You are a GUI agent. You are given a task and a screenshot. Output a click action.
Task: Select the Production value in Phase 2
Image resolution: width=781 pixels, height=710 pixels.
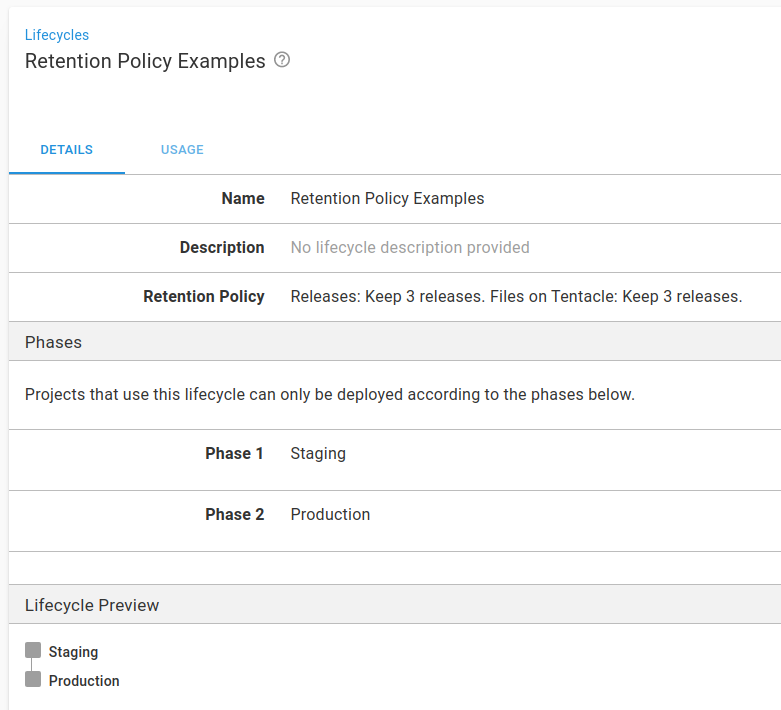[x=330, y=514]
